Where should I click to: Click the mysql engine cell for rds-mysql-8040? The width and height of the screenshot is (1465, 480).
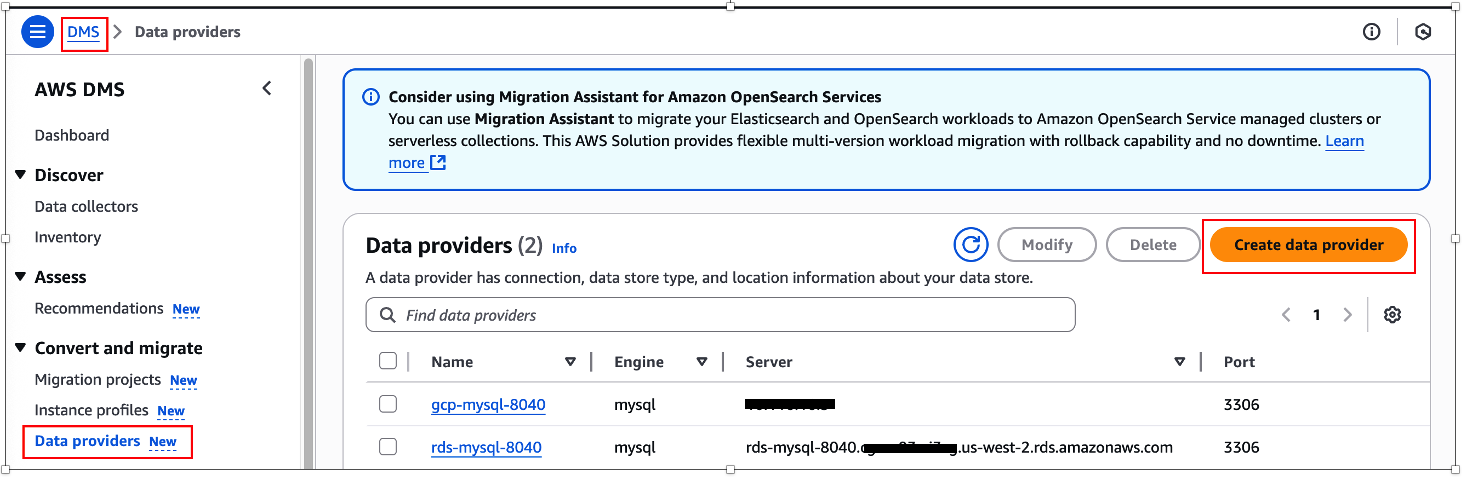(x=634, y=447)
